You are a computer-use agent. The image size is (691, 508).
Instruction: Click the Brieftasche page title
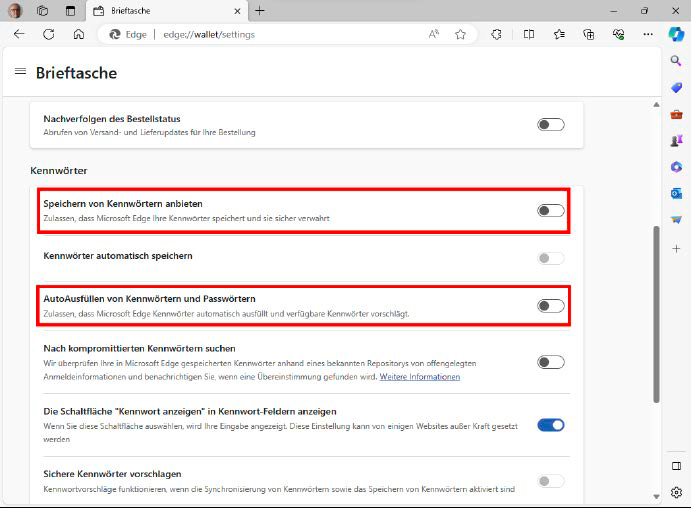coord(76,73)
